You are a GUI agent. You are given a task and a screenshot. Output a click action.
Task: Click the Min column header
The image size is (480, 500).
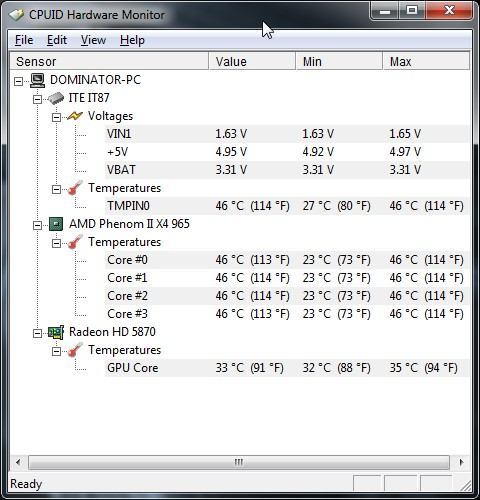point(339,61)
